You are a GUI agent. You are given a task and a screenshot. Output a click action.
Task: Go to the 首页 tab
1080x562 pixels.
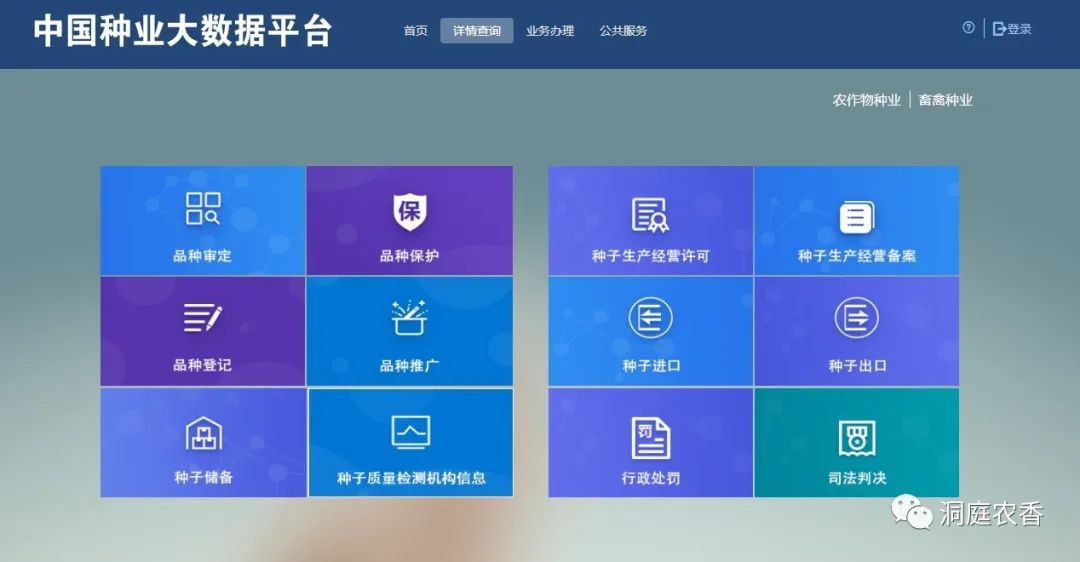click(415, 31)
